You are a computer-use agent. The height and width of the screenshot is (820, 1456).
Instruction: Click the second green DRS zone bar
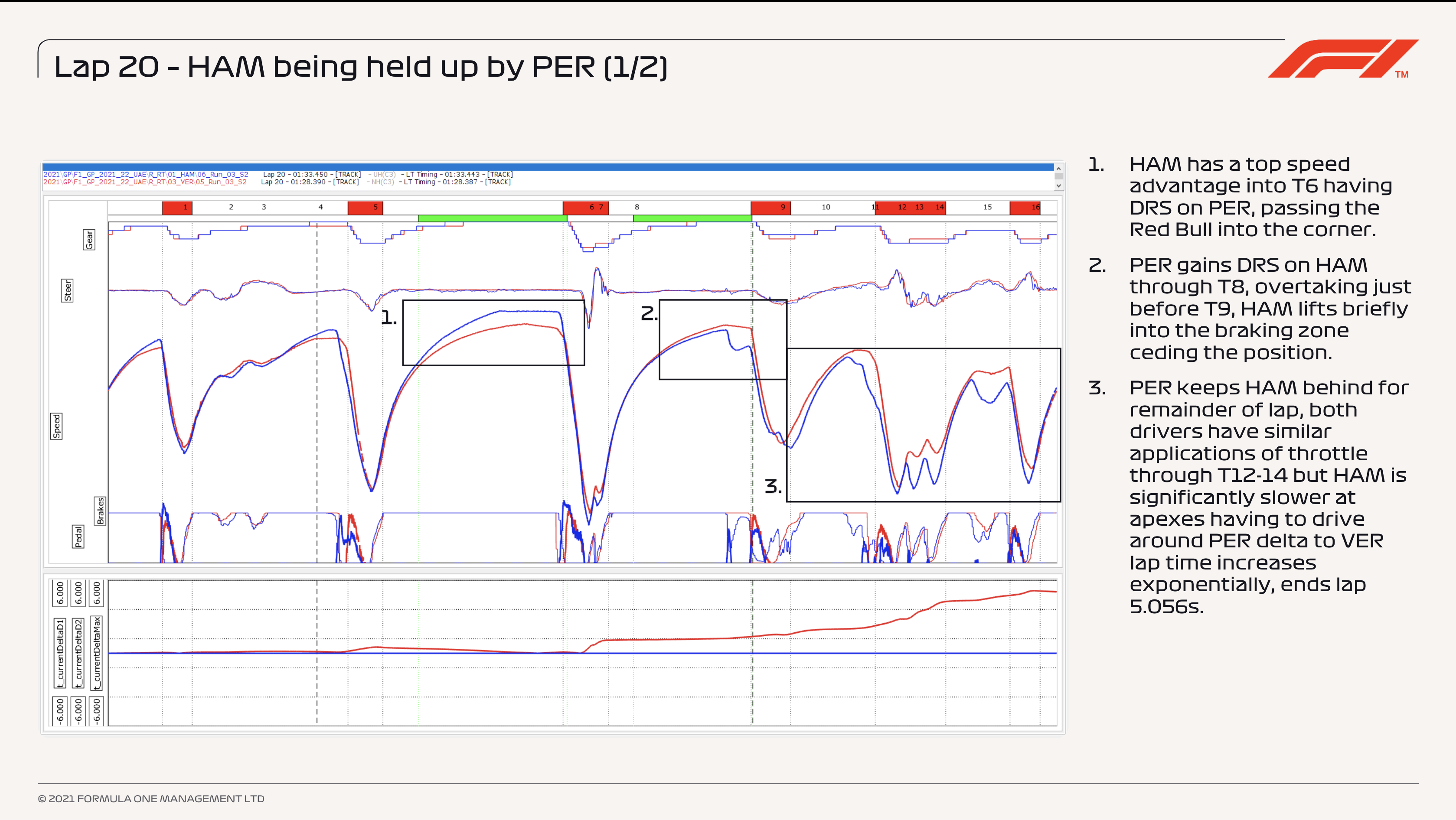[x=692, y=218]
